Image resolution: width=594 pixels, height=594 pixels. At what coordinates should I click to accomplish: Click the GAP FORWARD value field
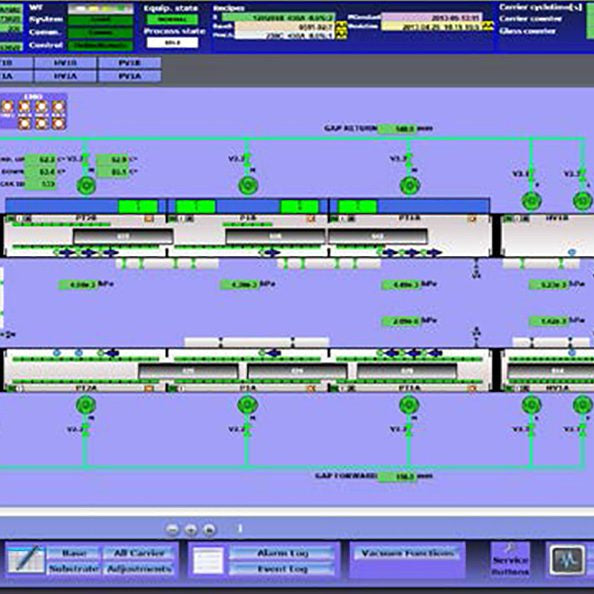coord(397,477)
